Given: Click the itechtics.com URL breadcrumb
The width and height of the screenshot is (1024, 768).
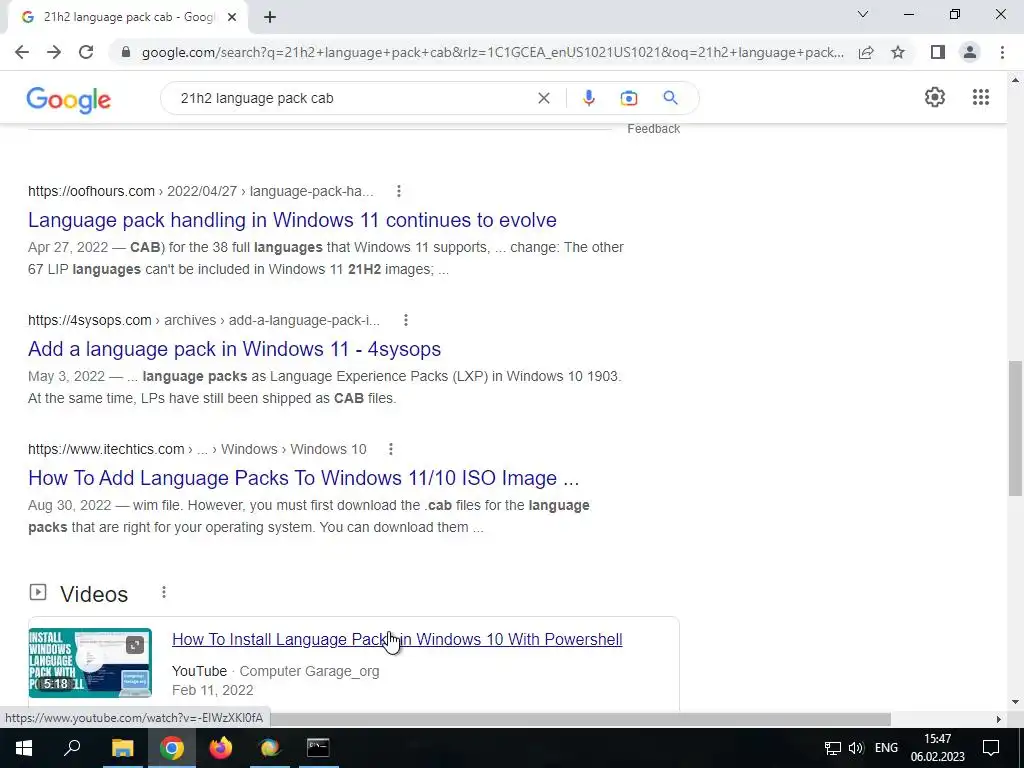Looking at the screenshot, I should click(x=197, y=449).
